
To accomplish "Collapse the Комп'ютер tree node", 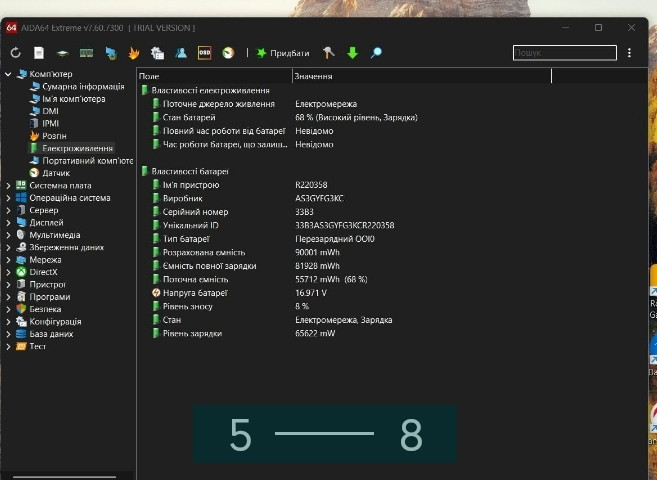I will [x=9, y=74].
